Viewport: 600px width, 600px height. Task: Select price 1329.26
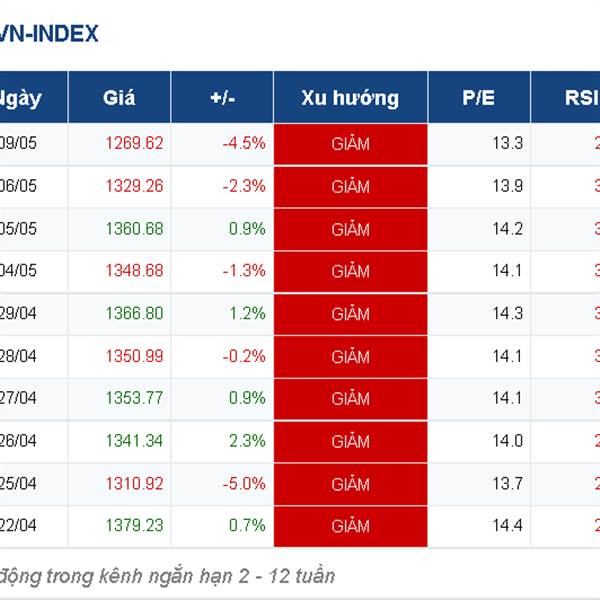[x=134, y=186]
